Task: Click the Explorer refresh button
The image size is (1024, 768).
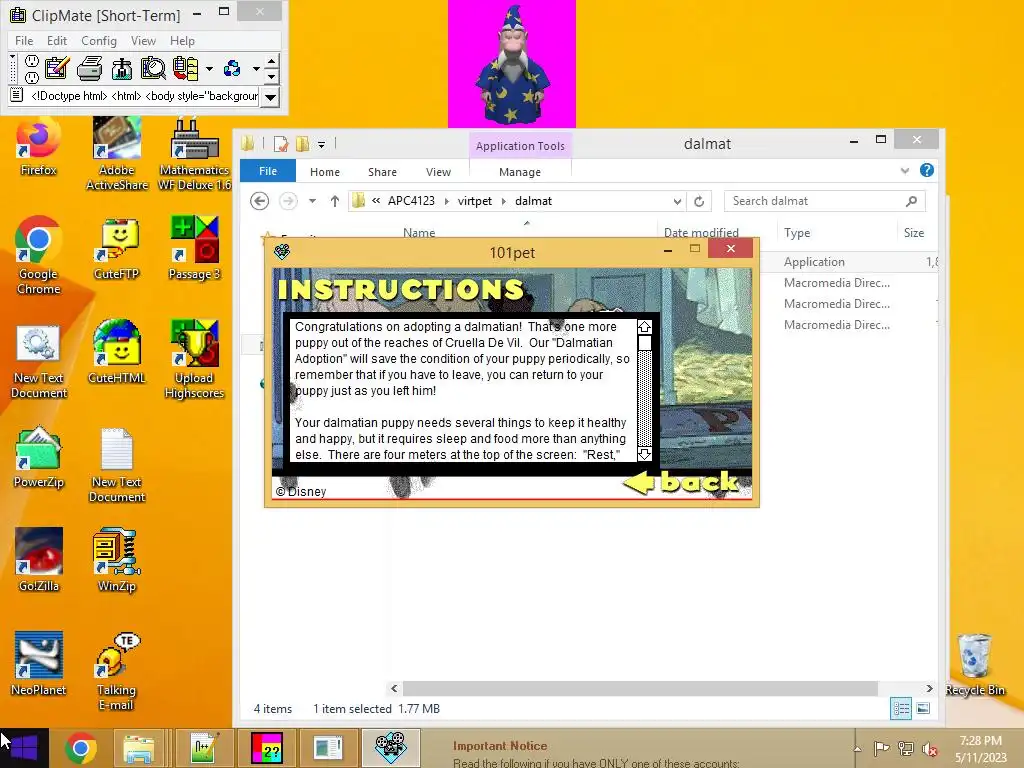Action: click(699, 201)
